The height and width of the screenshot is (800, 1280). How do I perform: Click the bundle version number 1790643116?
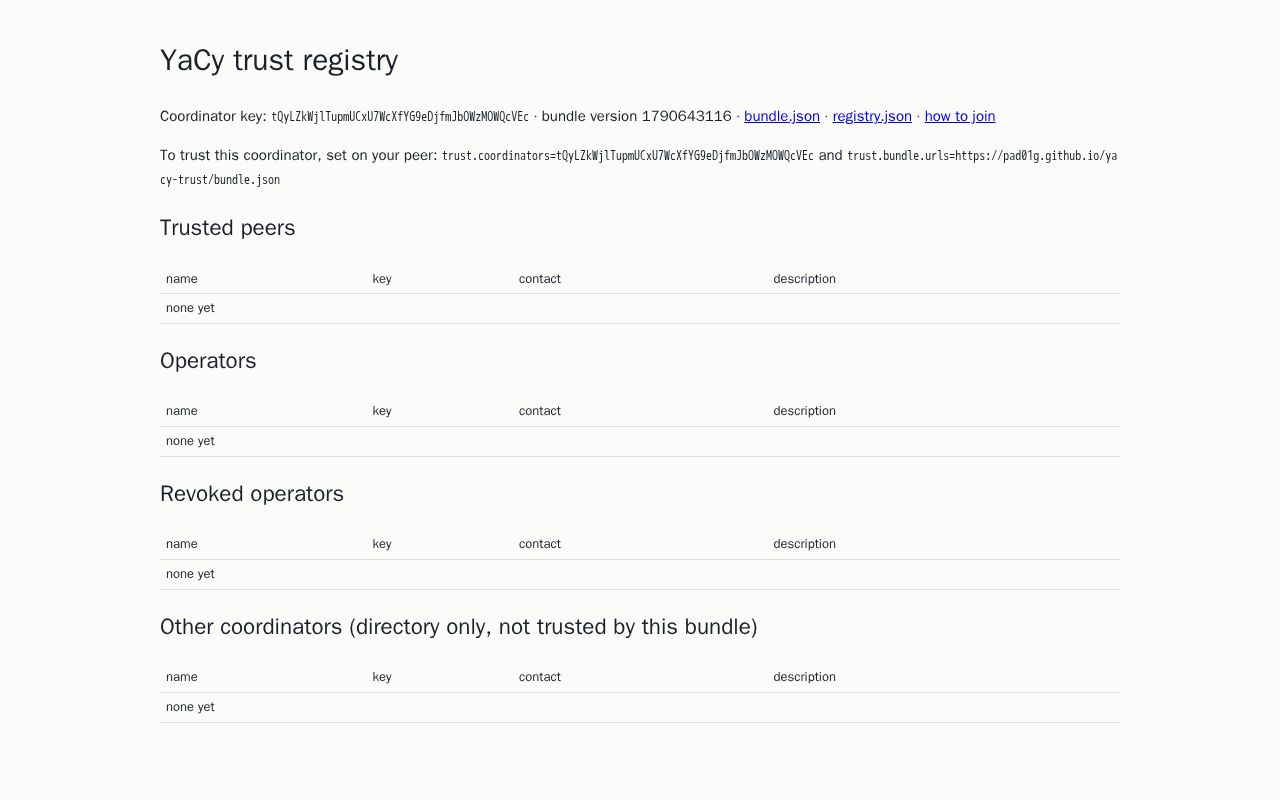(686, 116)
